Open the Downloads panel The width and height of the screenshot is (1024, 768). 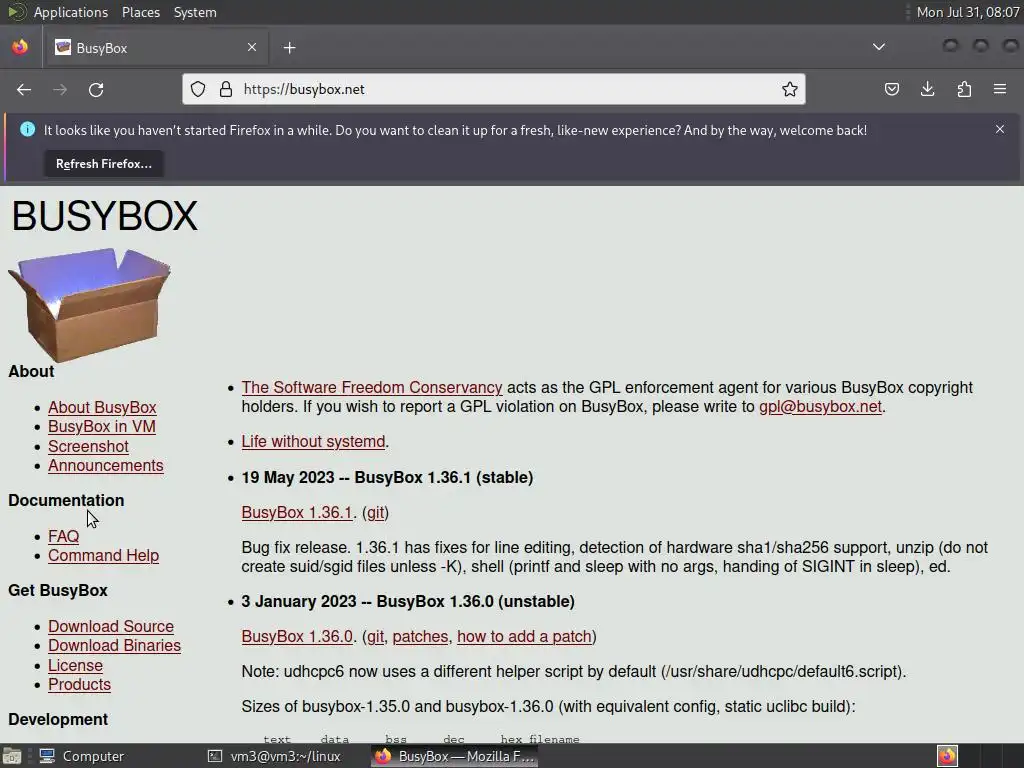927,89
